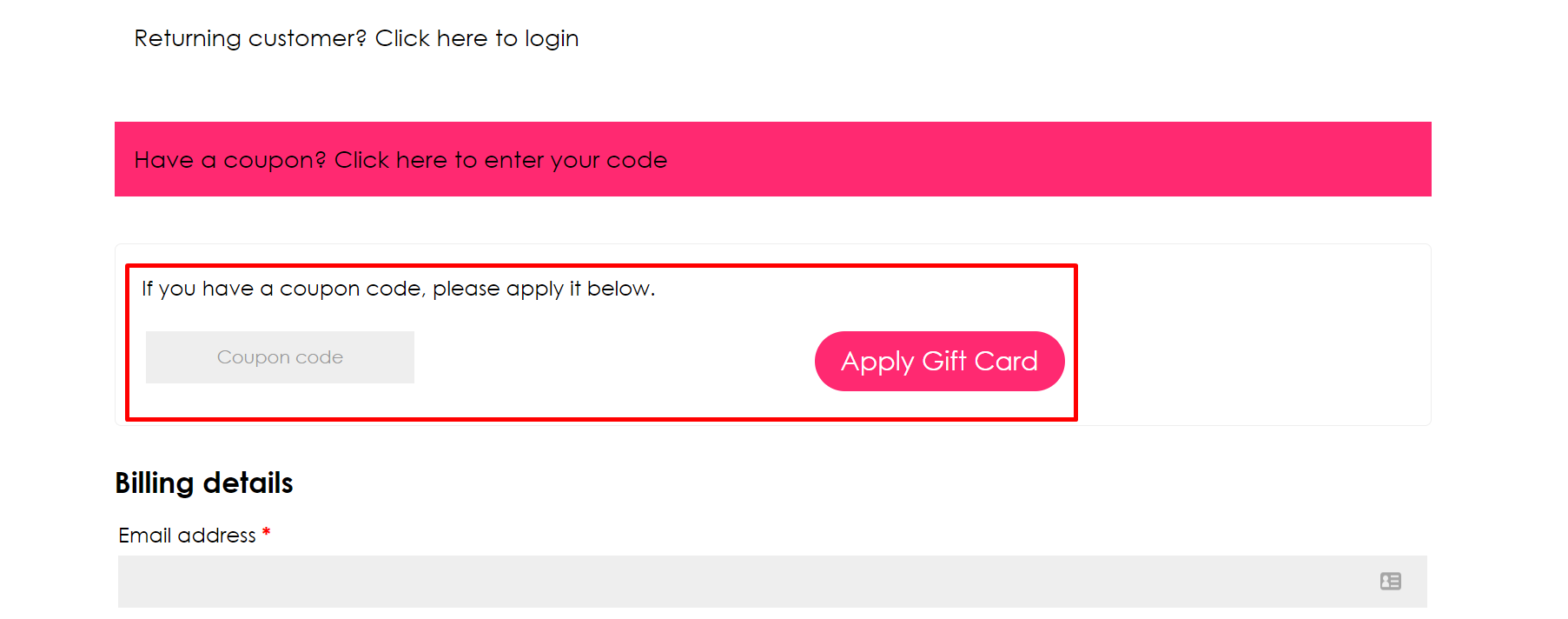This screenshot has height=619, width=1568.
Task: Select the Billing details section heading
Action: click(x=203, y=483)
